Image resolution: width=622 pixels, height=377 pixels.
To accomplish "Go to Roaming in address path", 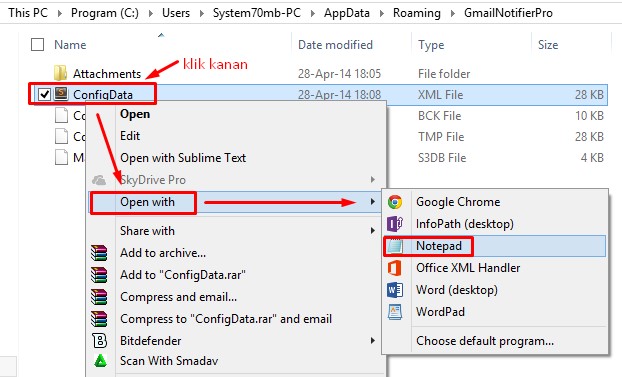I will tap(417, 13).
